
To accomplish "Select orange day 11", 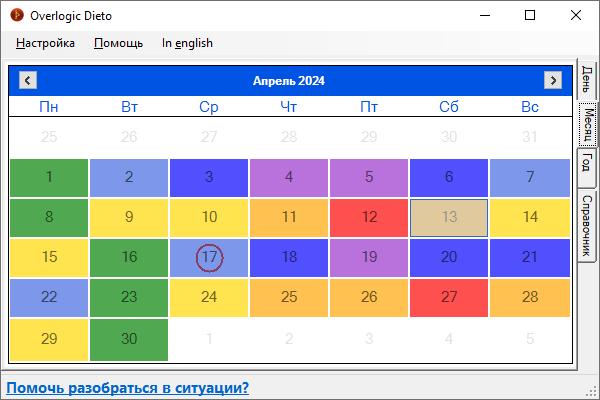I will 289,218.
